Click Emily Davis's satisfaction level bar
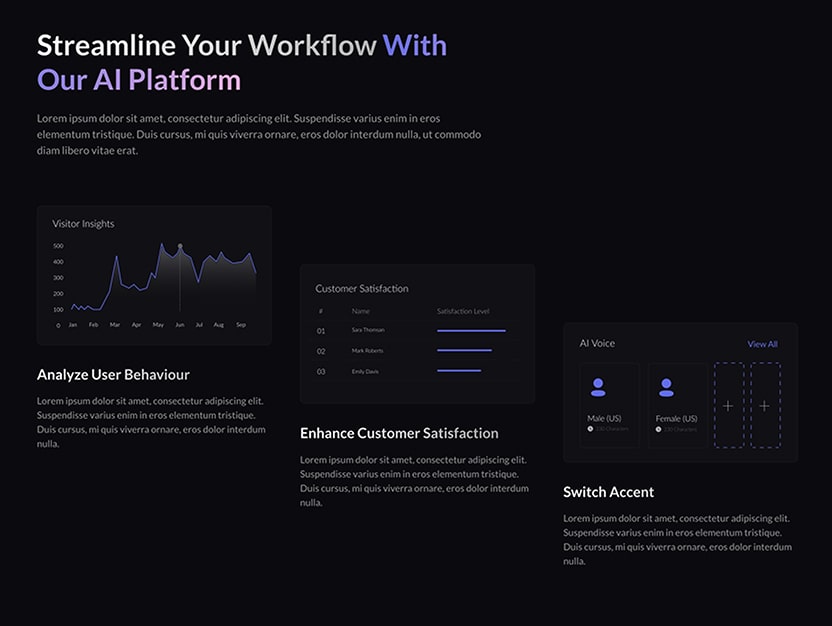 coord(459,370)
